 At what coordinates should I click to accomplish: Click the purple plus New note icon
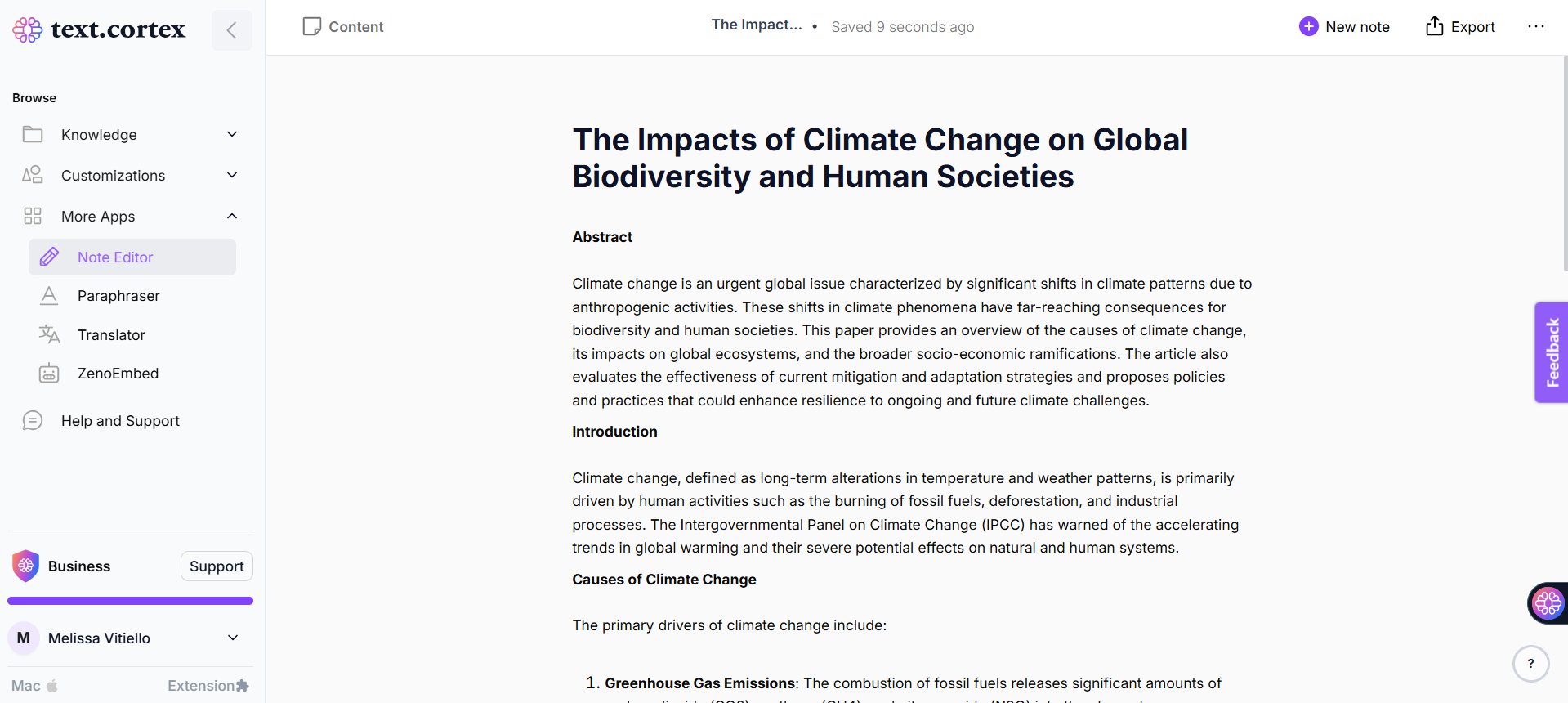1308,27
